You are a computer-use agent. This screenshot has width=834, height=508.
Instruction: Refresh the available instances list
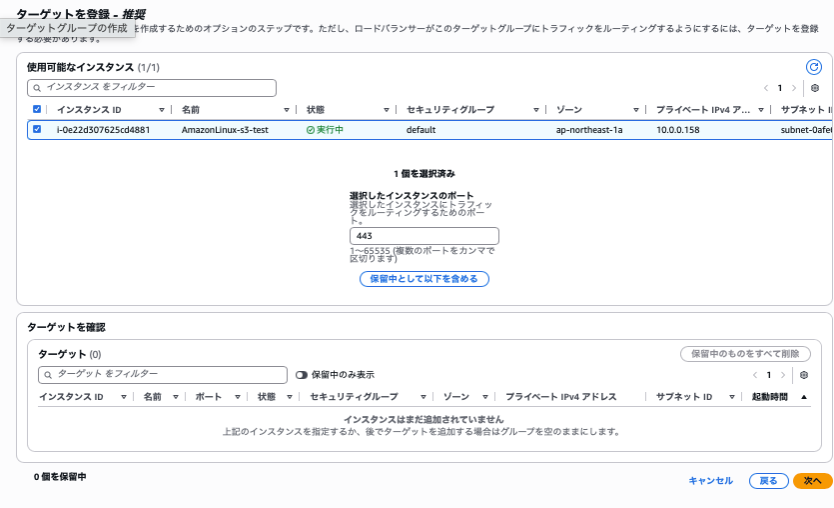point(813,67)
